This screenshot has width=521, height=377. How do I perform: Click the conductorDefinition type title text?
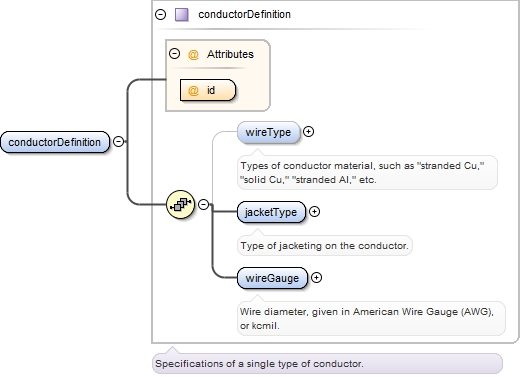(x=244, y=14)
